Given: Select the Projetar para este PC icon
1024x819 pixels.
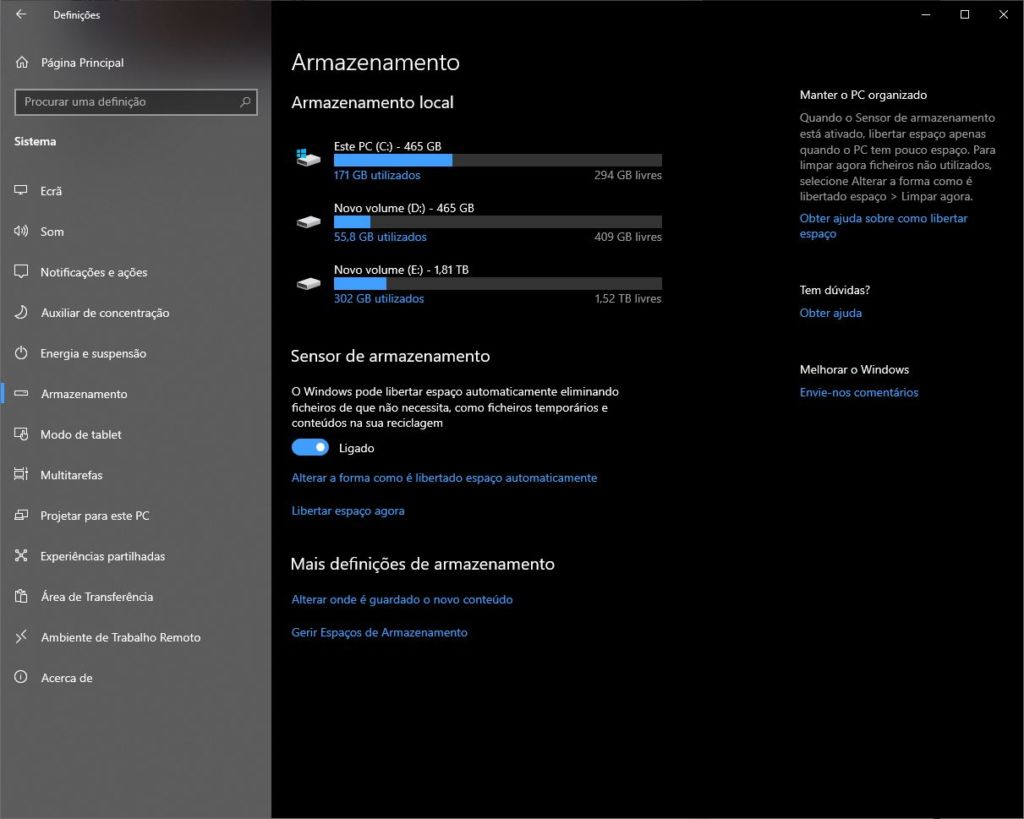Looking at the screenshot, I should [x=21, y=515].
